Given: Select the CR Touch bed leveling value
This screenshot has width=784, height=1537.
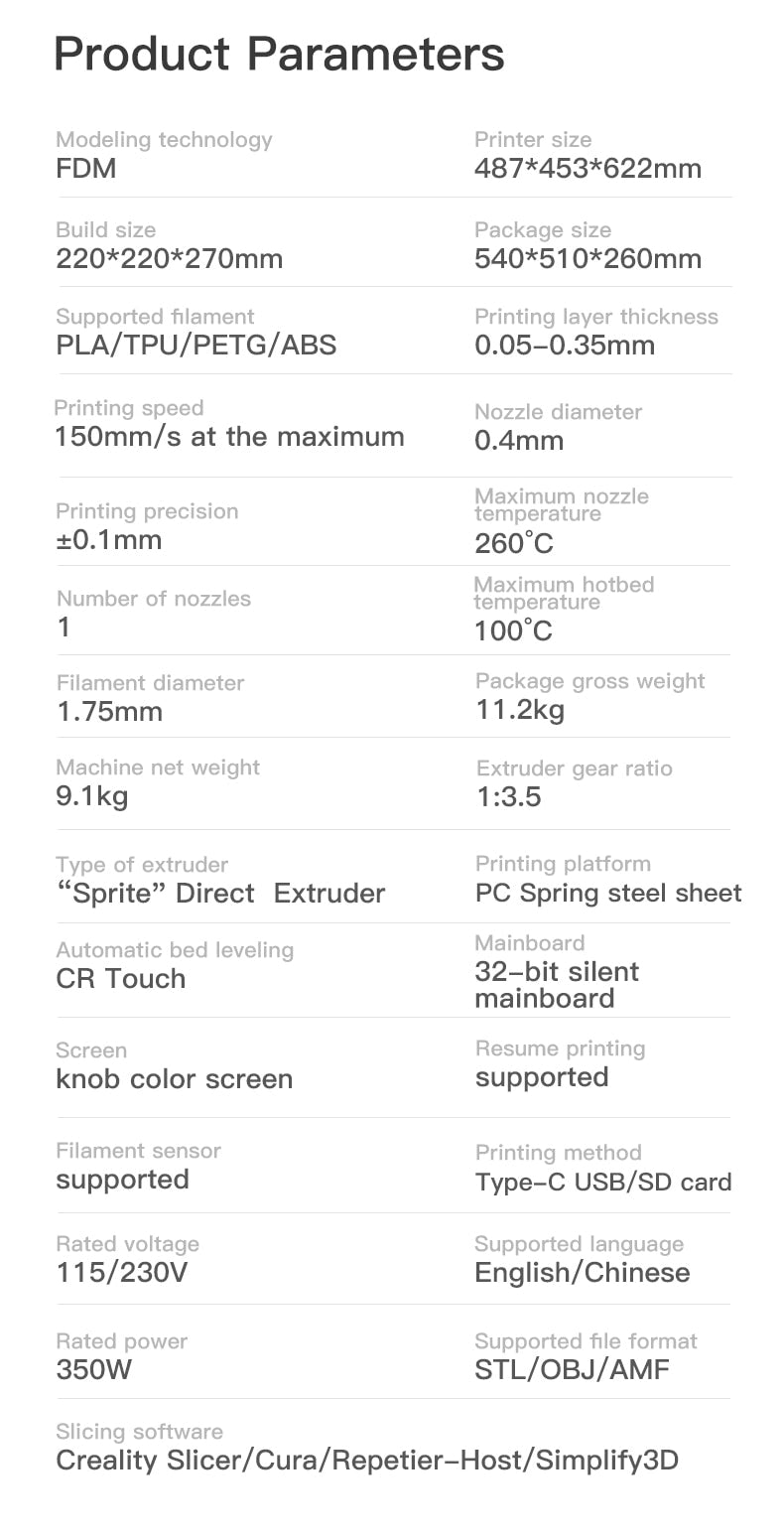Looking at the screenshot, I should tap(121, 979).
